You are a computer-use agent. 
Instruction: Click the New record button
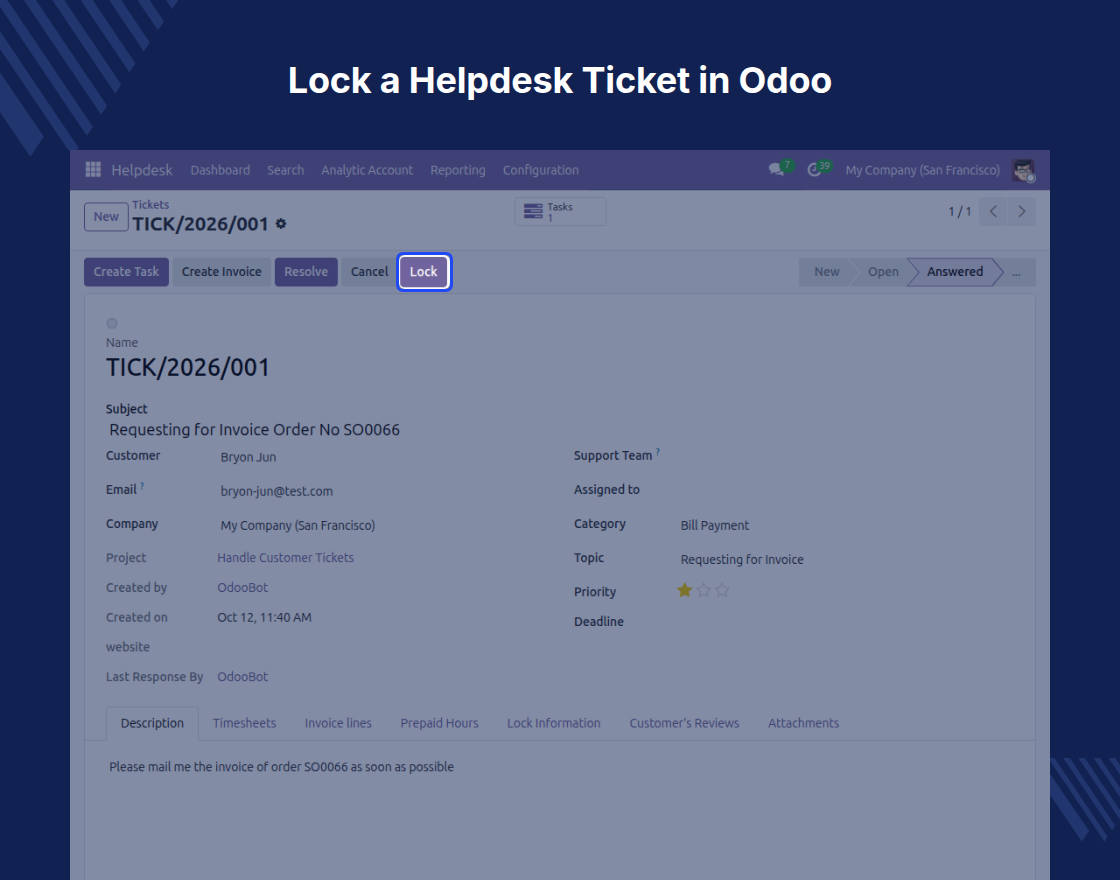coord(106,217)
